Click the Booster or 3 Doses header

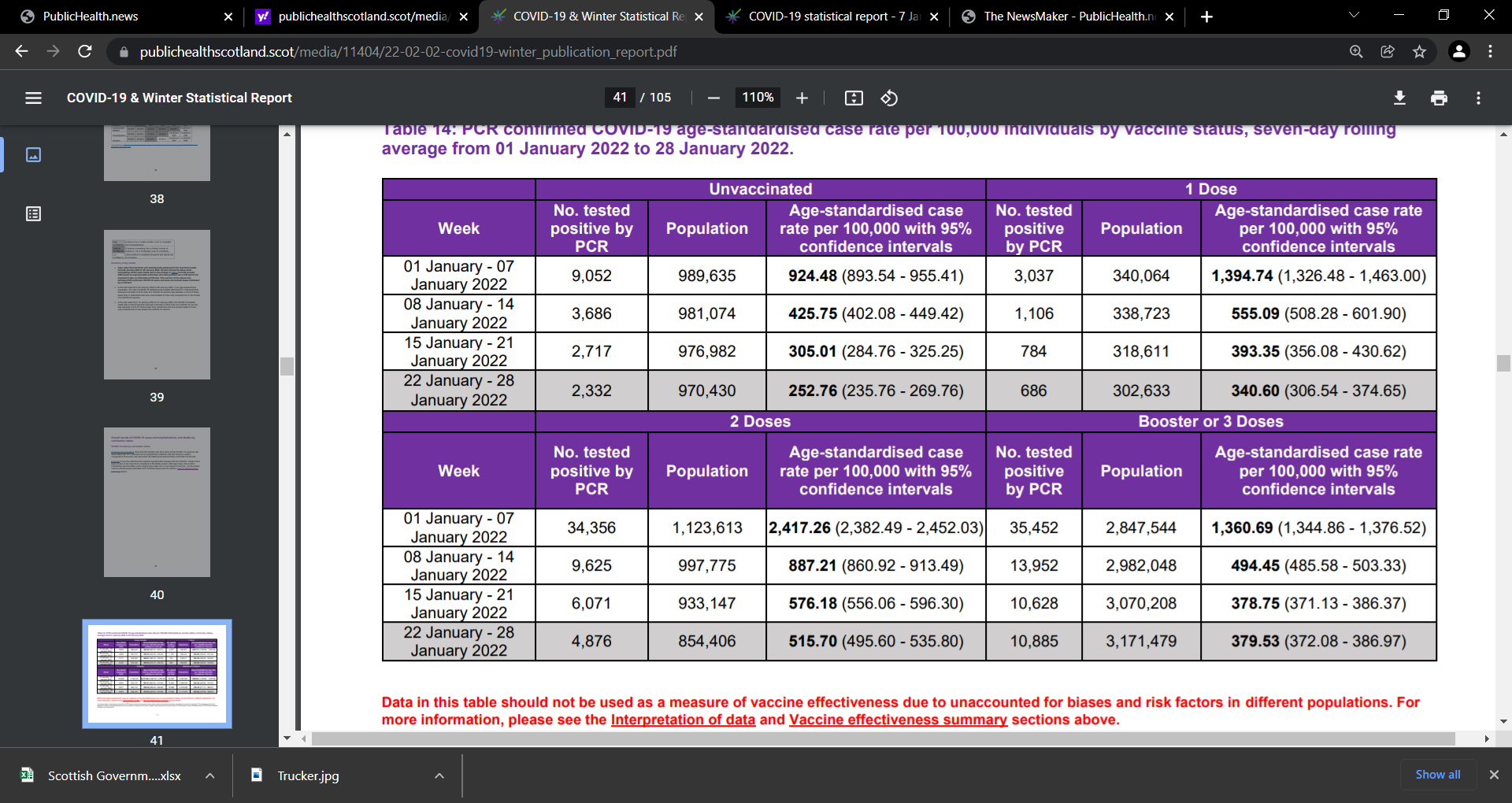pos(1210,421)
